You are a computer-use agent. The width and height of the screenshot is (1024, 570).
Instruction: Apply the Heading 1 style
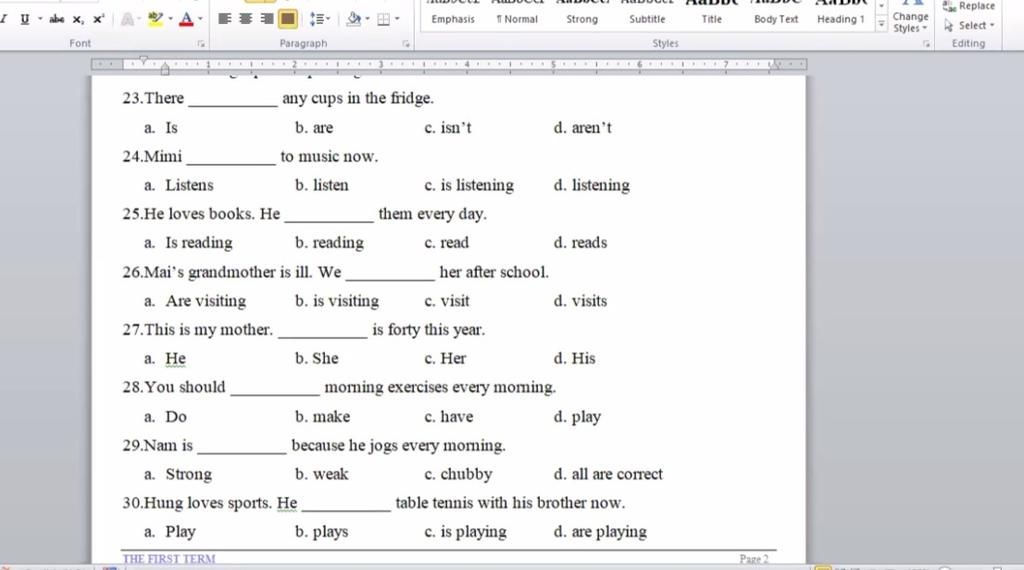pyautogui.click(x=840, y=14)
